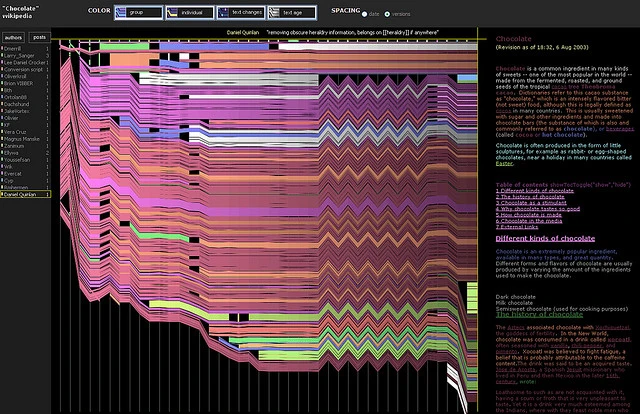
Task: Open the authors tab
Action: coord(13,38)
